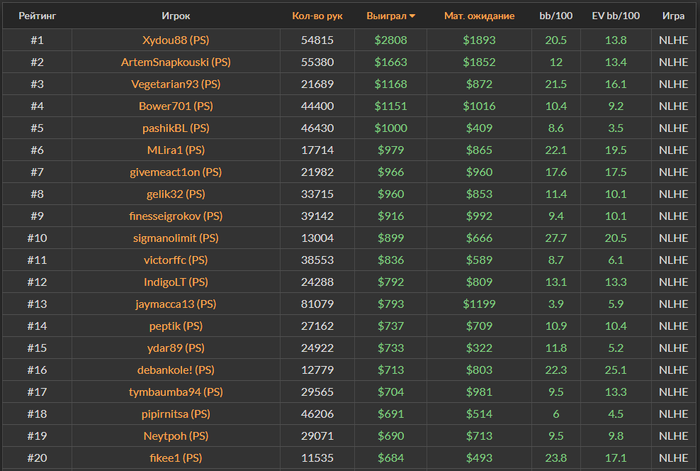Sort by bb/100 column header
Image resolution: width=700 pixels, height=471 pixels.
point(557,16)
